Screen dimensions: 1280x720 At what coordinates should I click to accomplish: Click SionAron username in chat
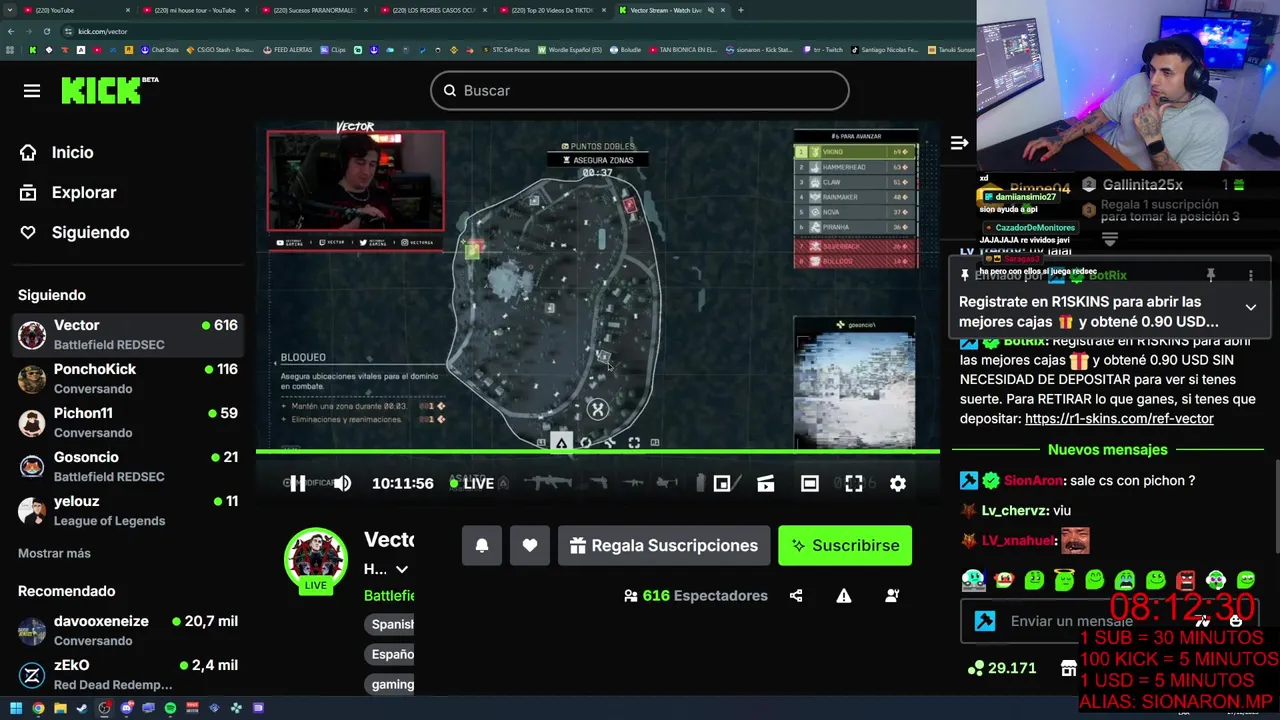pos(1033,481)
